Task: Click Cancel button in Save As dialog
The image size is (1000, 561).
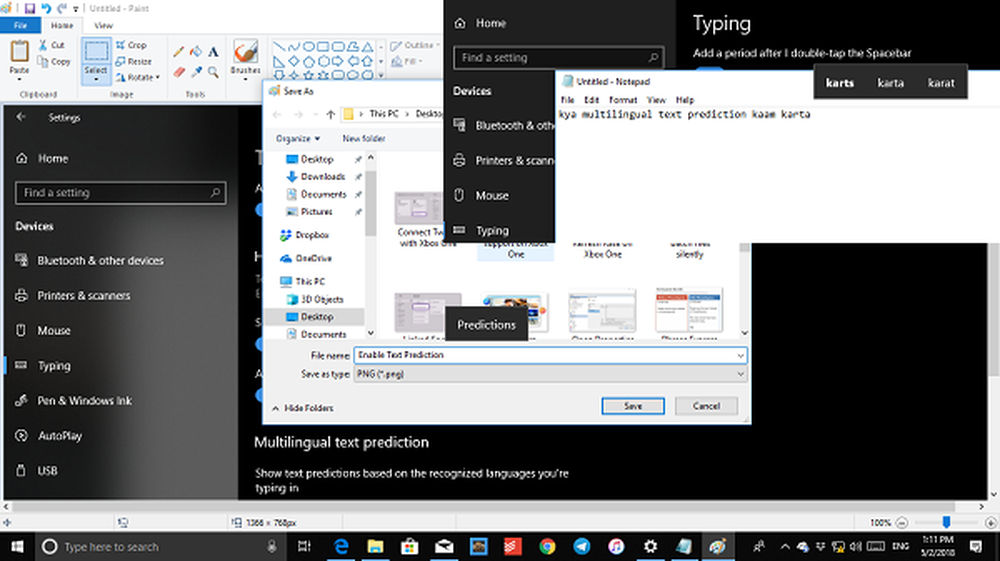Action: (706, 406)
